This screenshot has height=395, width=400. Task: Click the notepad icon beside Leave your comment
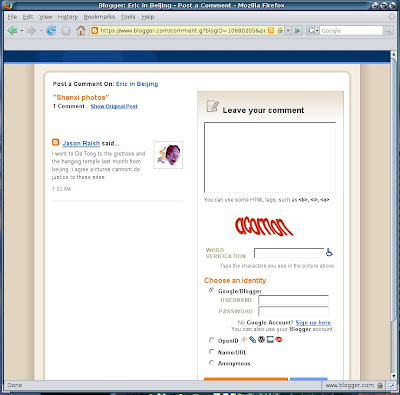click(212, 106)
